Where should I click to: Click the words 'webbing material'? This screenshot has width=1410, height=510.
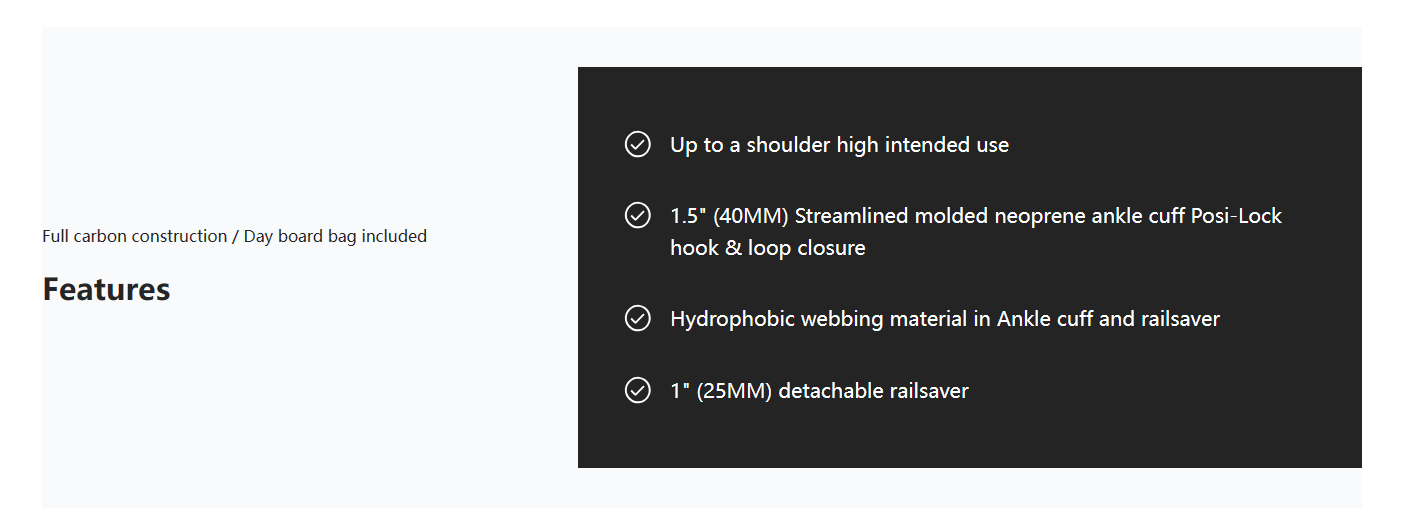click(x=868, y=319)
